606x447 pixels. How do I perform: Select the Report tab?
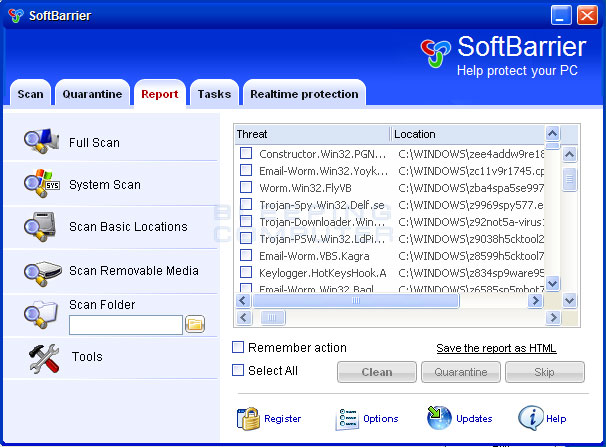160,94
